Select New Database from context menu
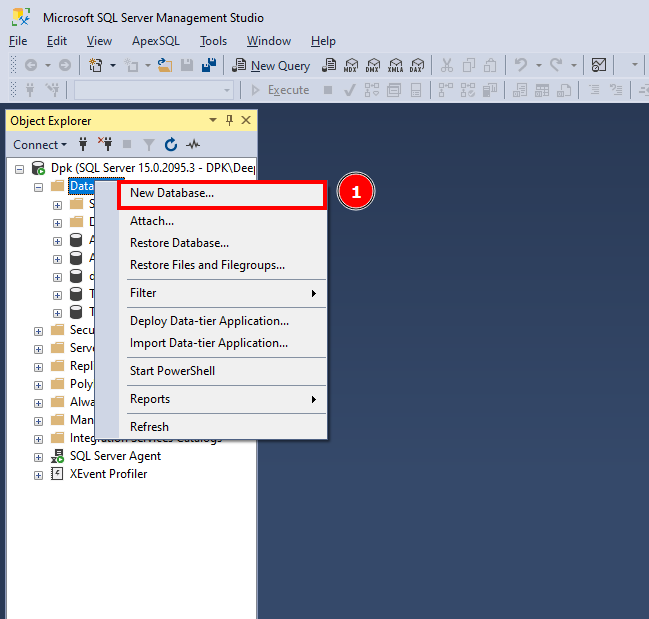The width and height of the screenshot is (649, 619). [222, 193]
